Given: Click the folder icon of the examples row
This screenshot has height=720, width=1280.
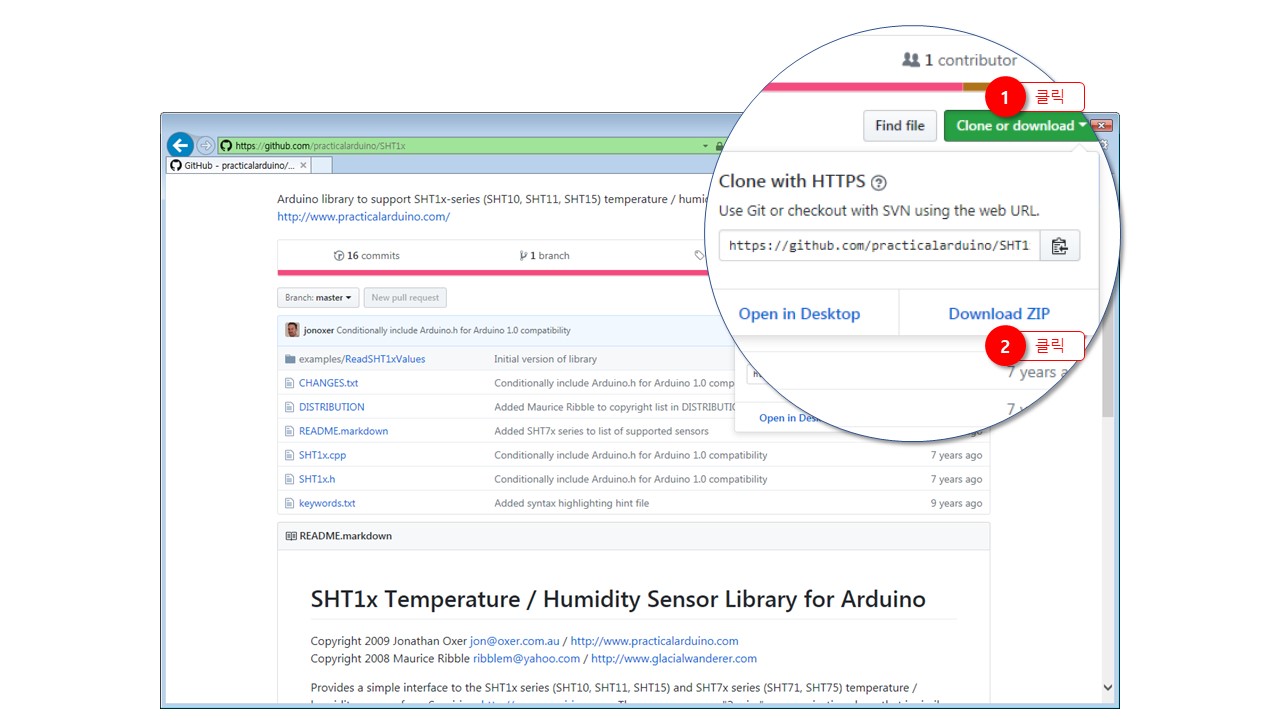Looking at the screenshot, I should pos(290,359).
